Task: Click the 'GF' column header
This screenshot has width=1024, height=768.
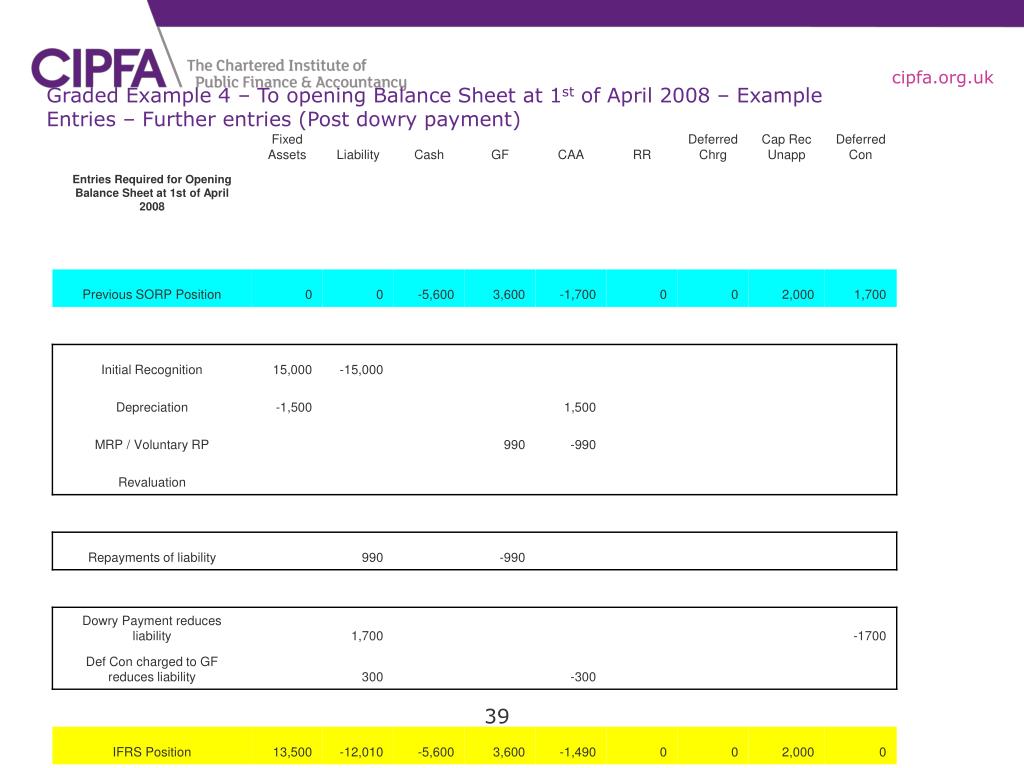Action: coord(500,155)
